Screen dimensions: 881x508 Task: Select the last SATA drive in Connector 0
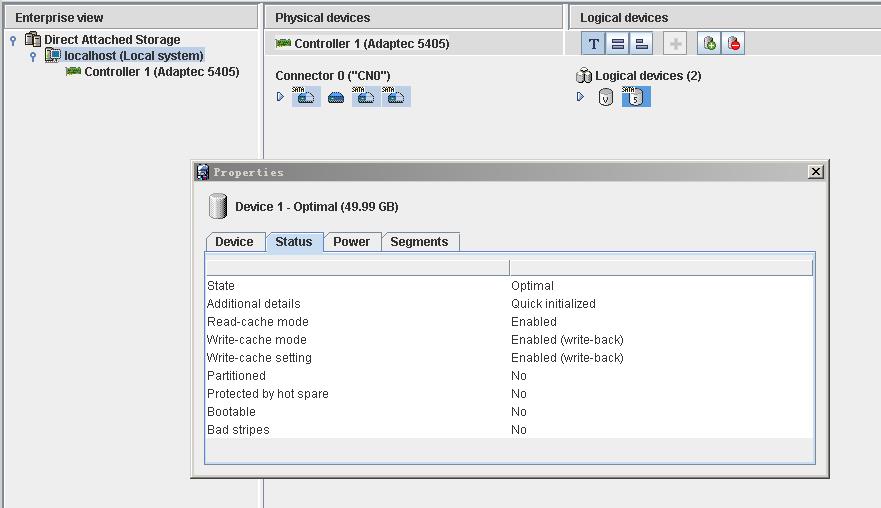[396, 97]
